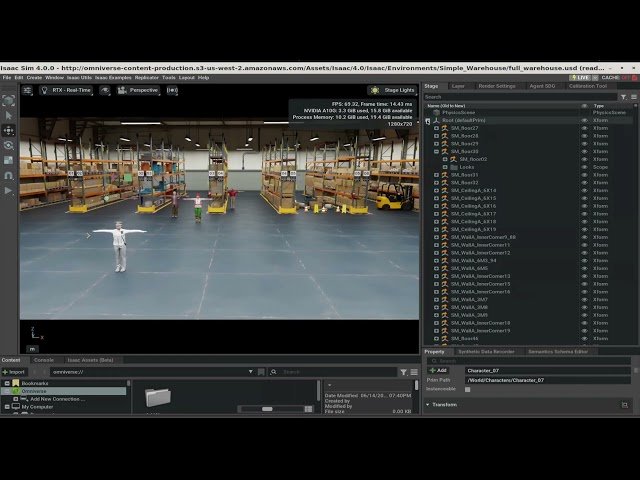This screenshot has height=480, width=640.
Task: Switch to the Isaac Assets (Beta) tab
Action: [x=90, y=360]
